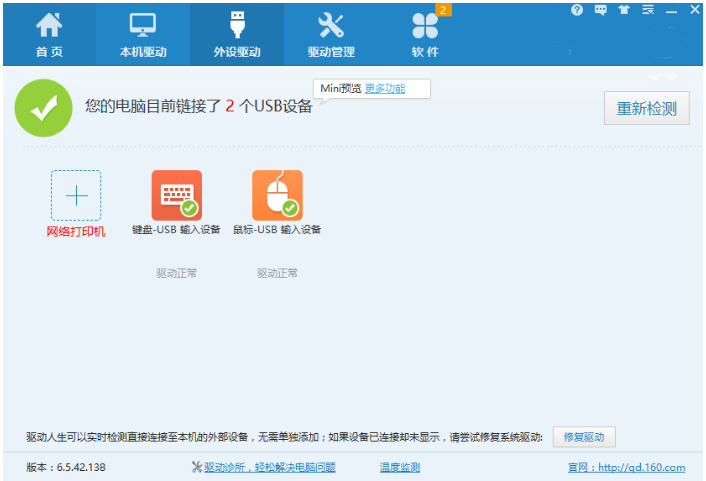Image resolution: width=706 pixels, height=481 pixels.
Task: Open the 首页 home tab
Action: tap(49, 34)
